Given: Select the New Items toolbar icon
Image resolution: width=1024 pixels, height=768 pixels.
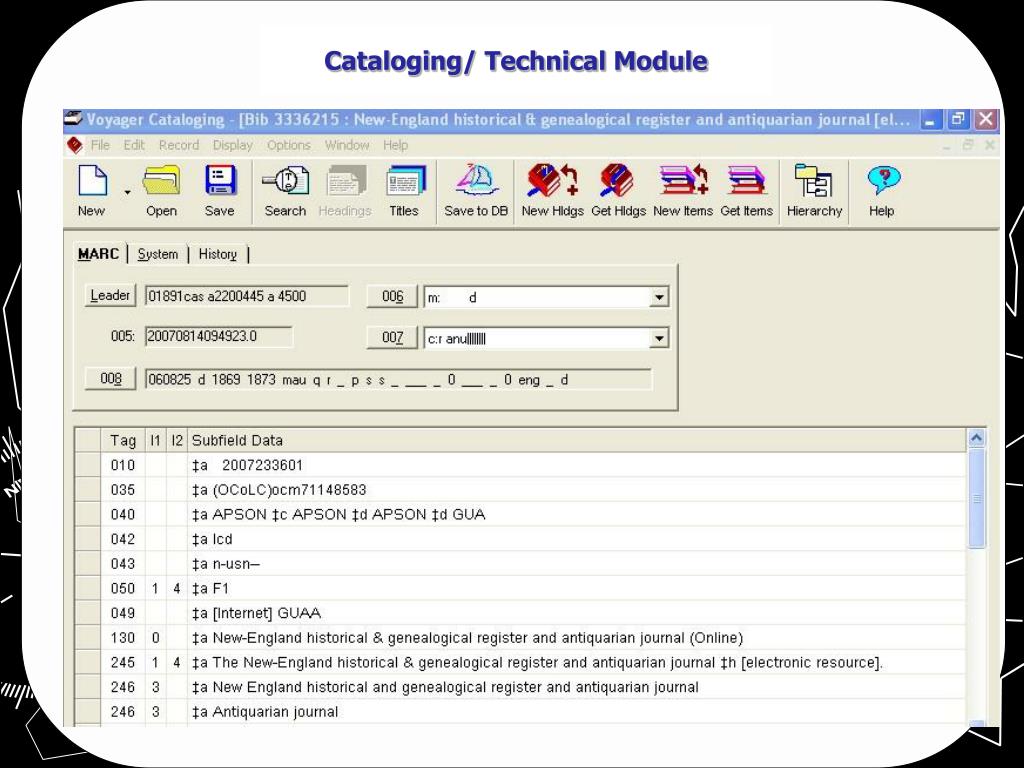Looking at the screenshot, I should point(683,188).
